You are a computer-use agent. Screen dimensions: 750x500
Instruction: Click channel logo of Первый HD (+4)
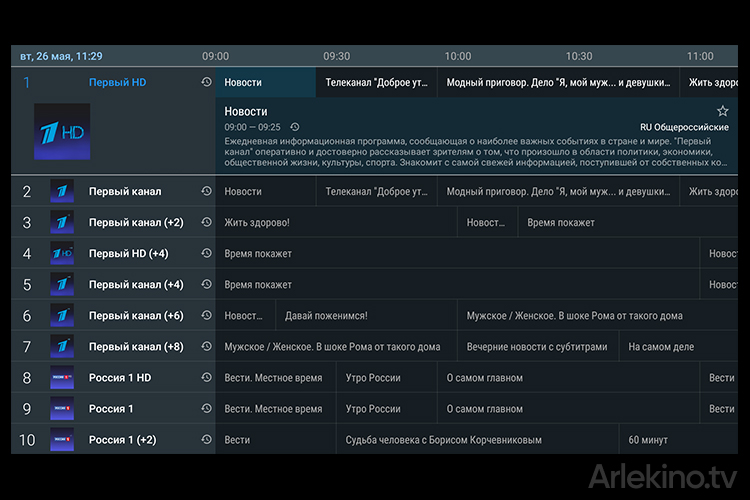(x=62, y=253)
